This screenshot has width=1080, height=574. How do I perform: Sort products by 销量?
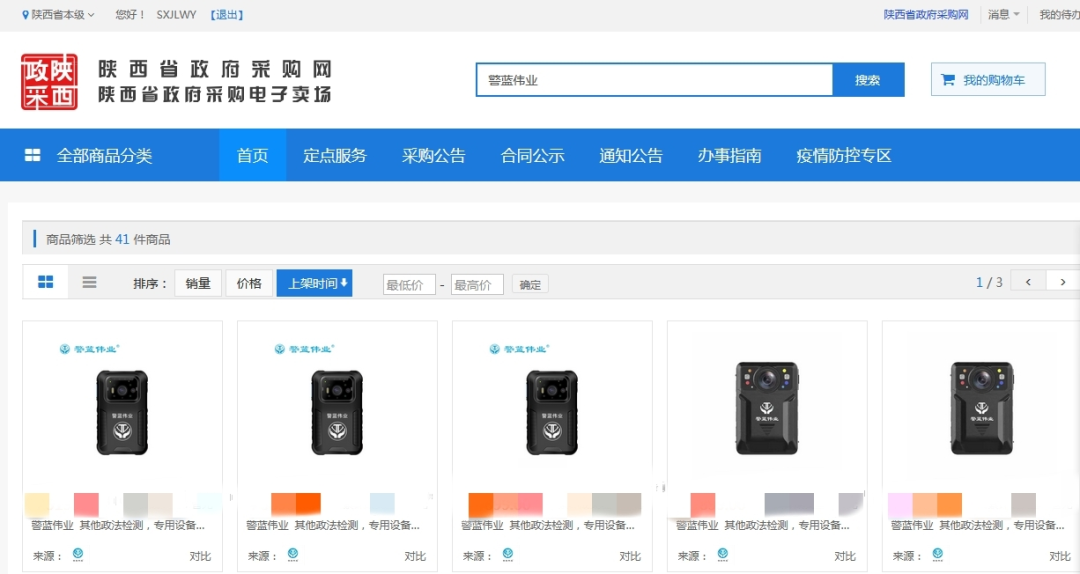click(x=198, y=283)
